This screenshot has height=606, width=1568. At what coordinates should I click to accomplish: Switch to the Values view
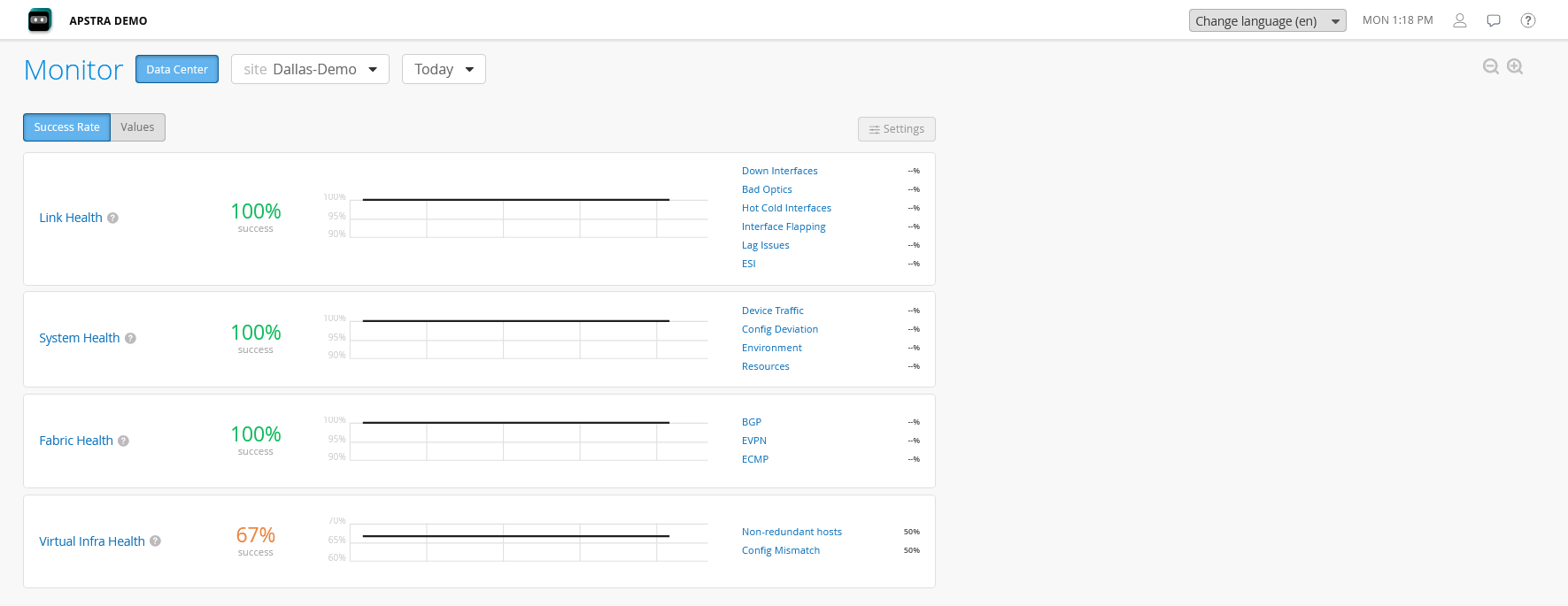[137, 127]
